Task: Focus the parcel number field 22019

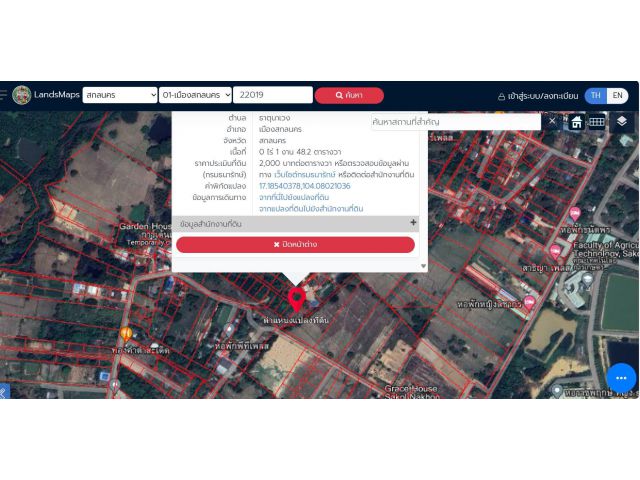Action: [273, 95]
